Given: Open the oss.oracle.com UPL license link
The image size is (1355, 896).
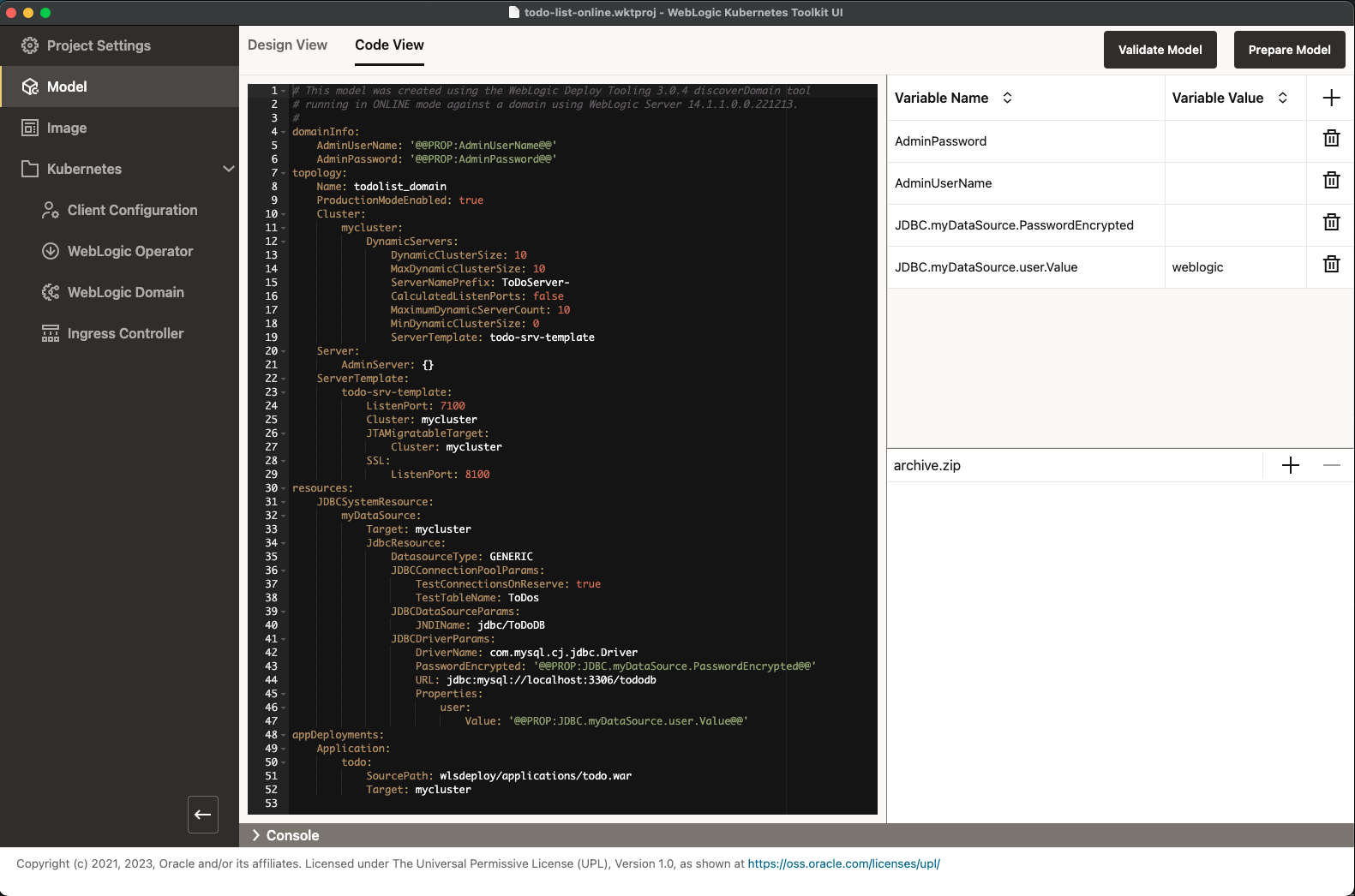Looking at the screenshot, I should pos(843,863).
